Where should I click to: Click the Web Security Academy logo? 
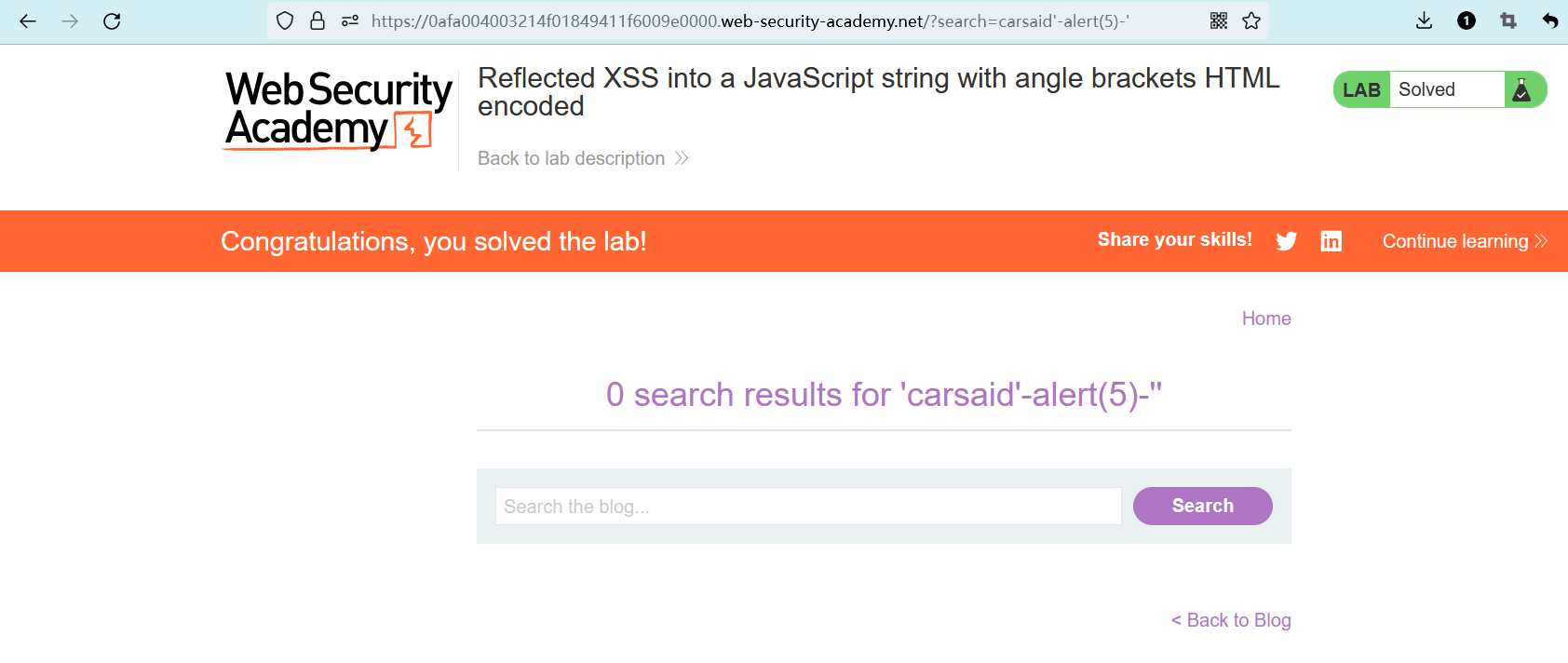[338, 110]
